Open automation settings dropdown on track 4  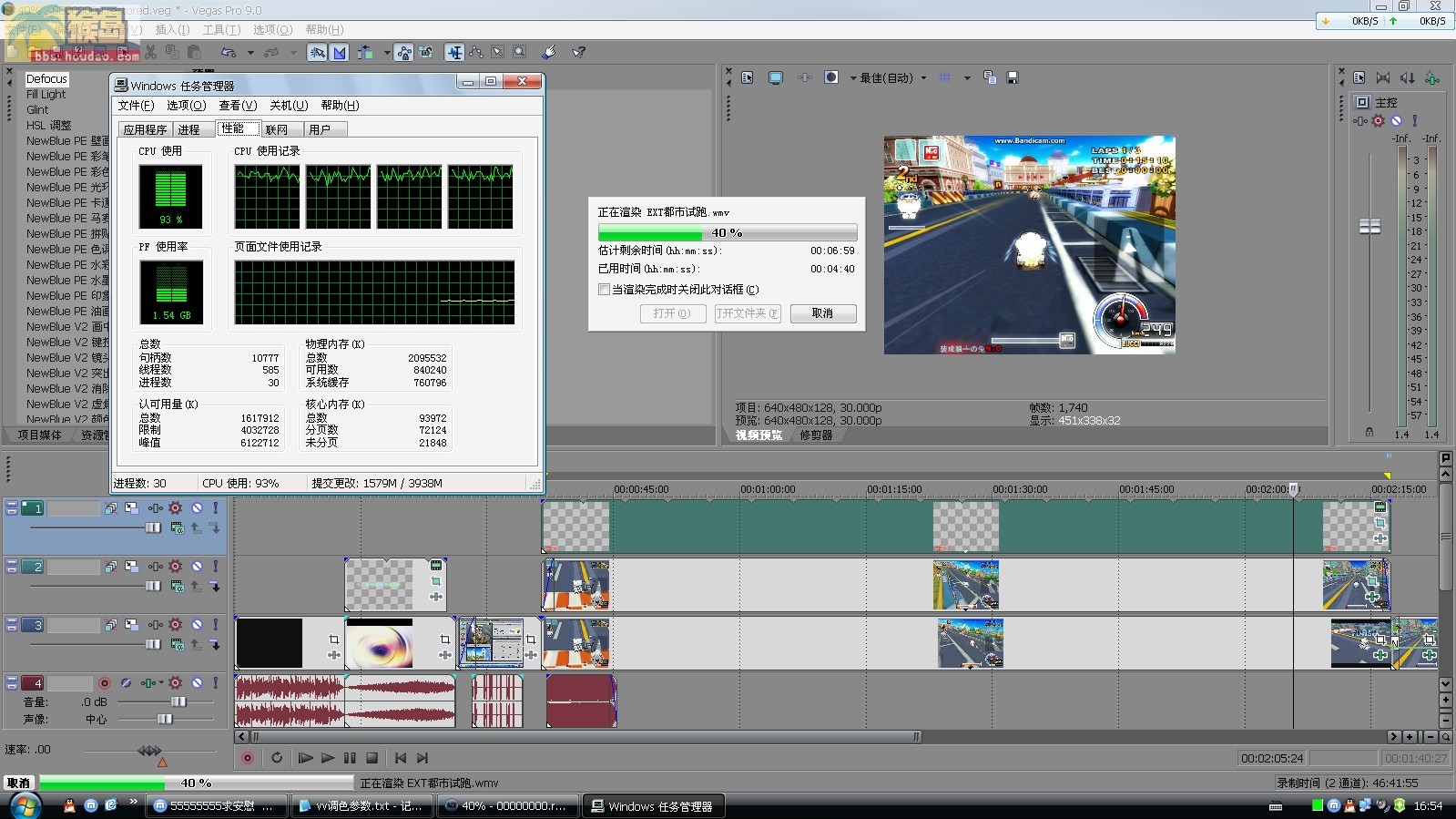[161, 683]
